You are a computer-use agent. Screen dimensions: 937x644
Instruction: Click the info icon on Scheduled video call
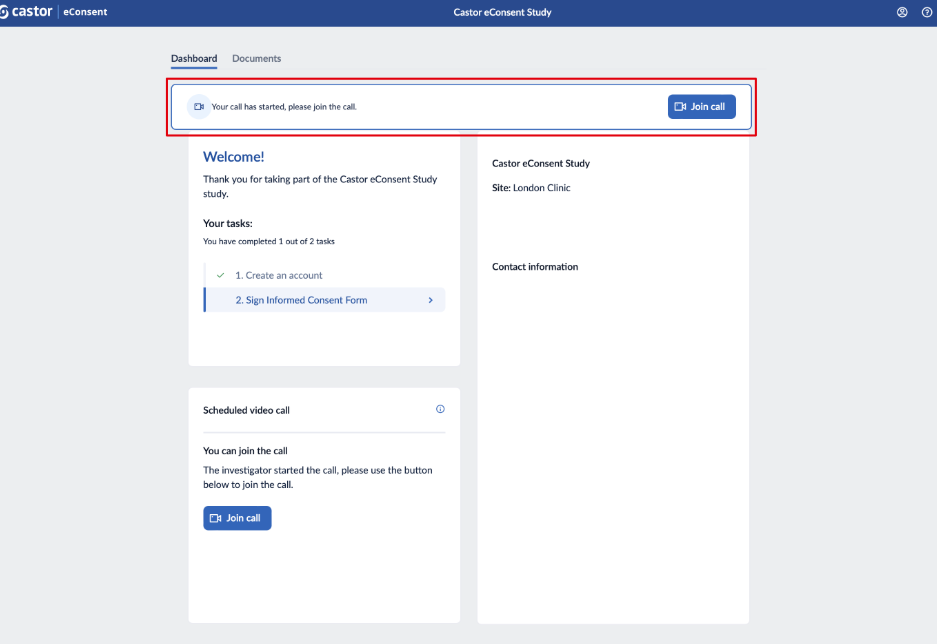(440, 409)
